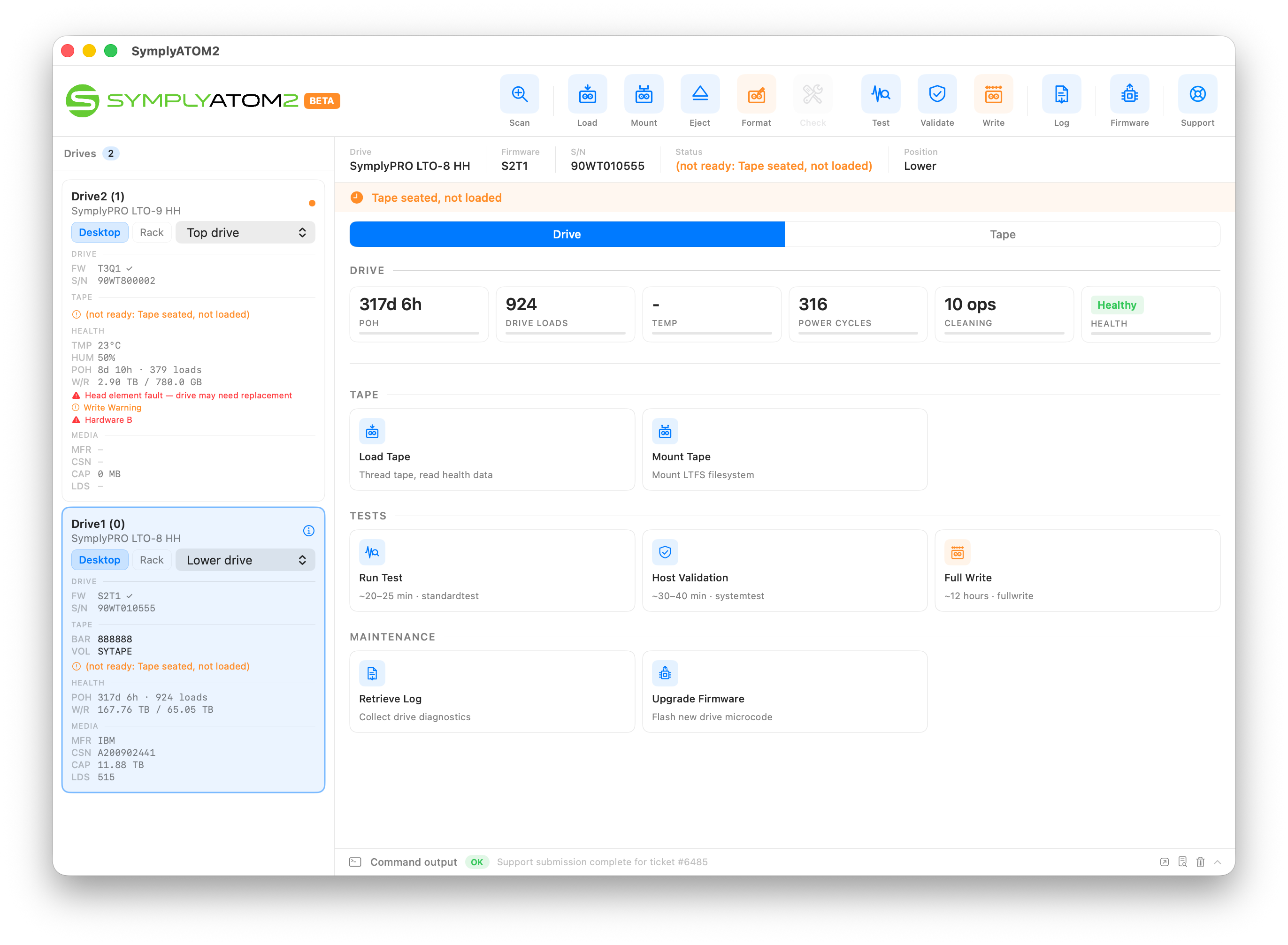Expand the command output panel chevron
This screenshot has height=945, width=1288.
1218,862
